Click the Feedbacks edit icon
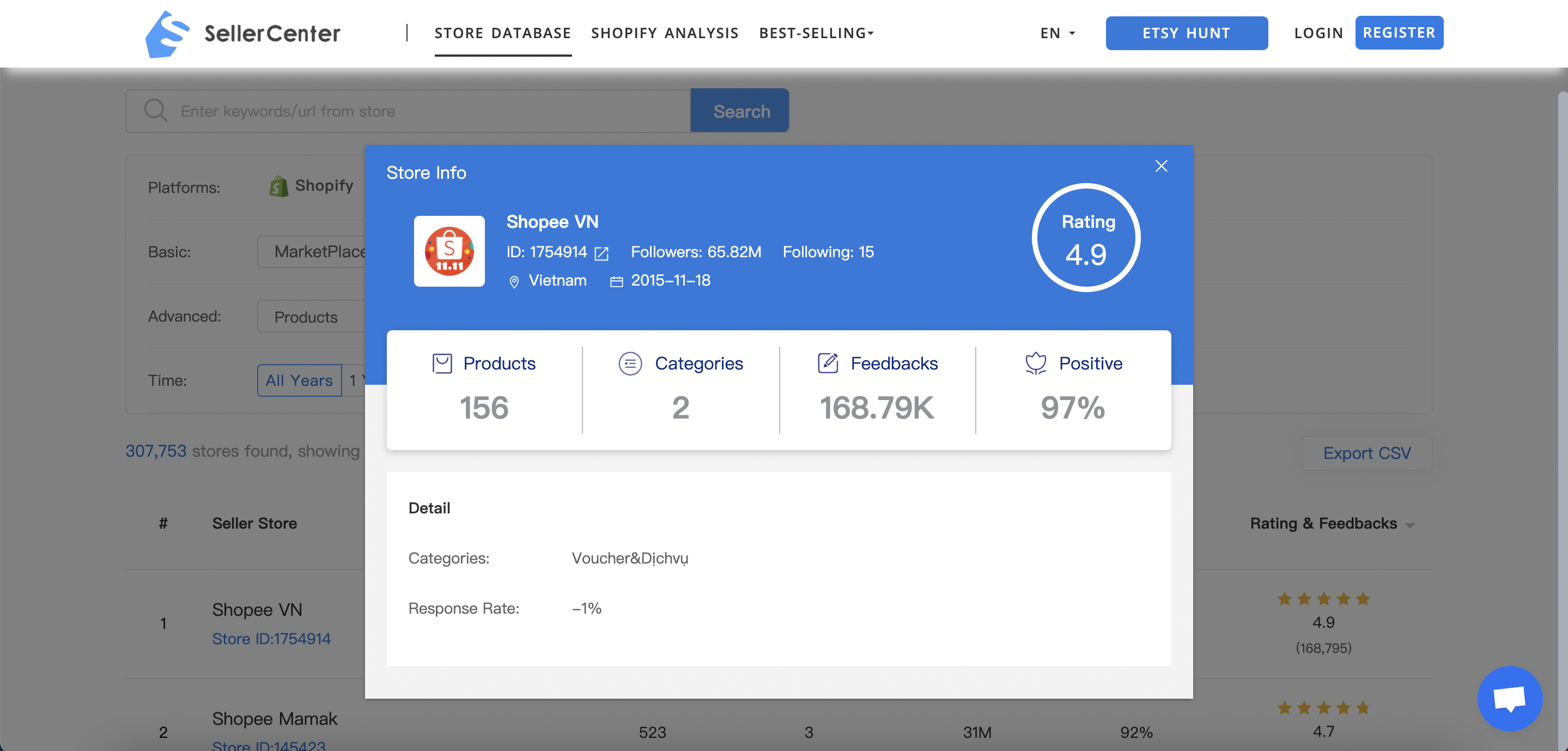The image size is (1568, 751). click(x=828, y=363)
